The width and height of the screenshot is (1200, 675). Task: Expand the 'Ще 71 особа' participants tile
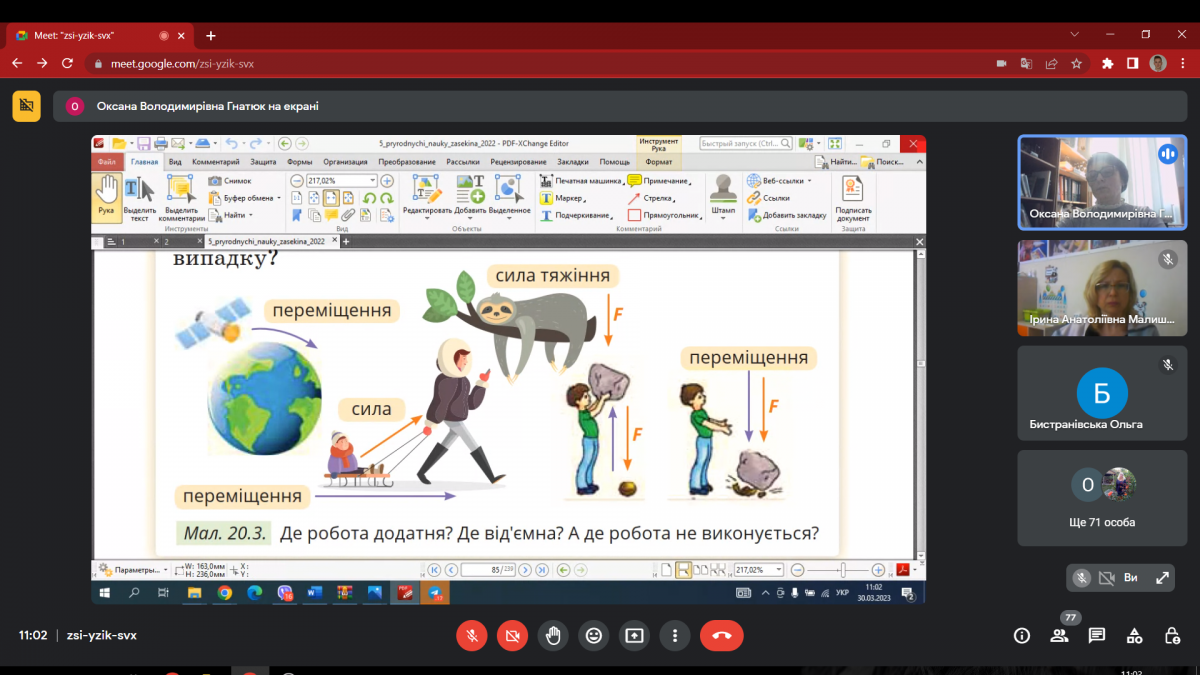pyautogui.click(x=1102, y=498)
